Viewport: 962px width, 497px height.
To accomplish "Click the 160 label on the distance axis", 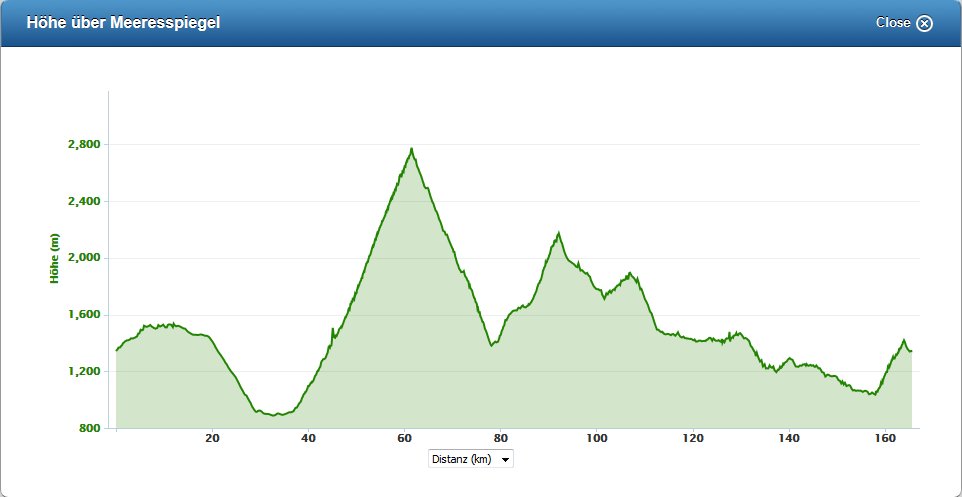I will click(x=884, y=438).
